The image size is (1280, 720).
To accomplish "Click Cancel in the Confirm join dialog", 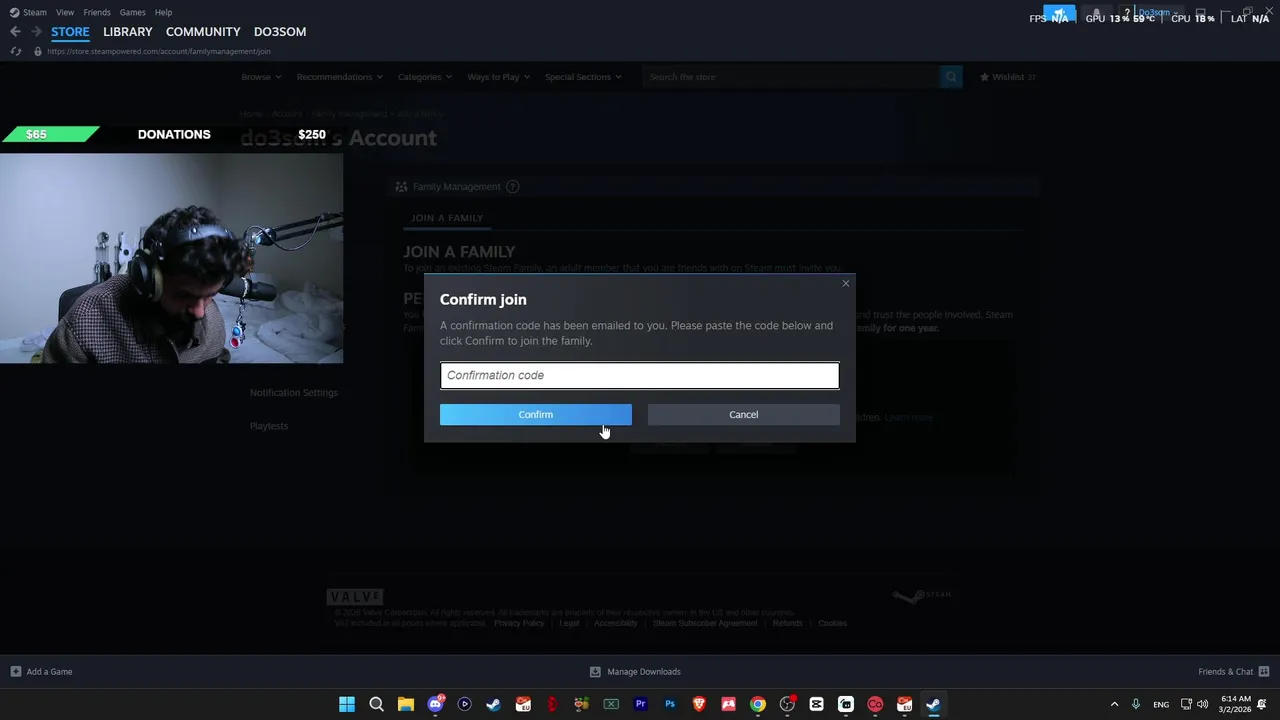I will tap(743, 414).
